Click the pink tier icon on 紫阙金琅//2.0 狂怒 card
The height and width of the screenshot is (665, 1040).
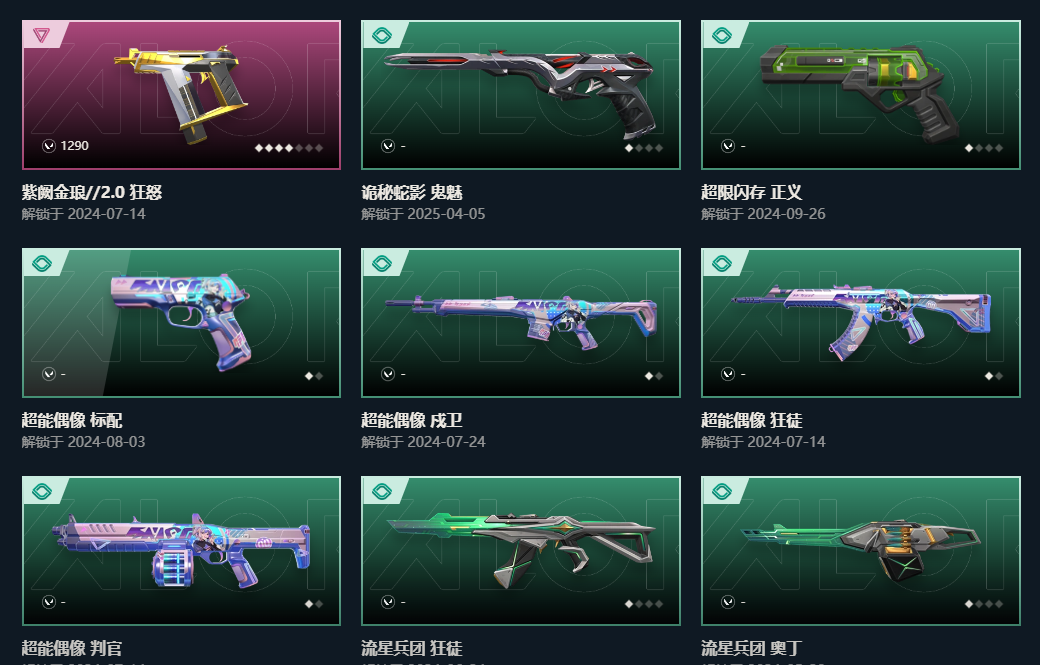41,35
